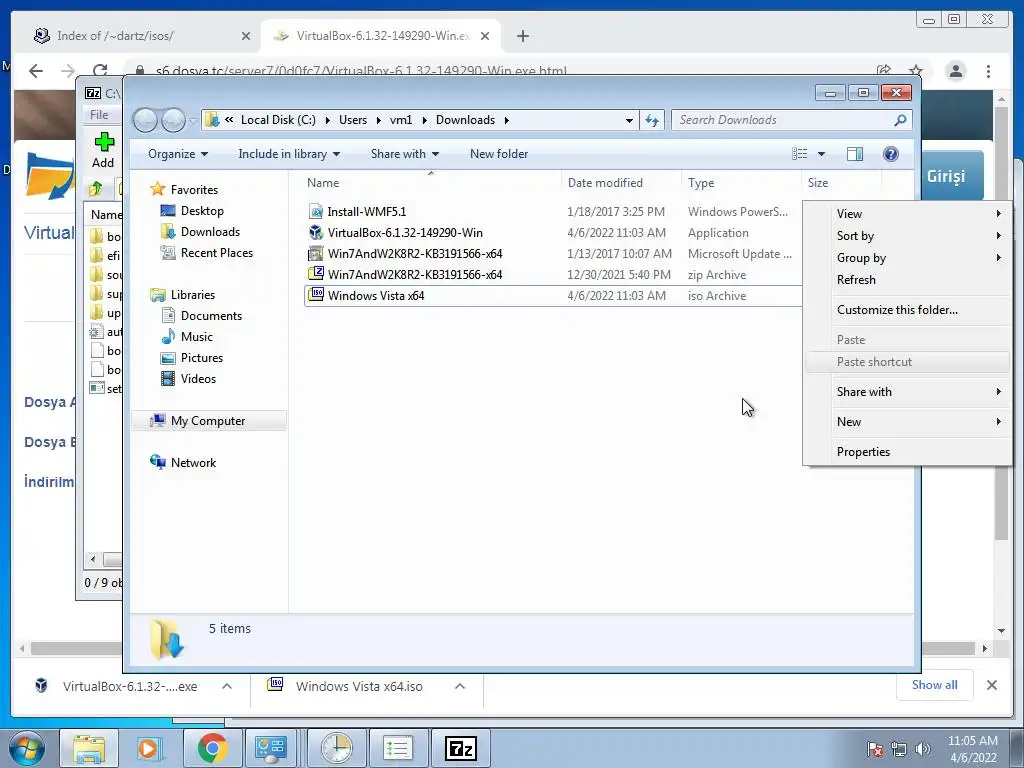Click the 7-Zip Add green plus icon
The image size is (1024, 768).
click(x=104, y=142)
